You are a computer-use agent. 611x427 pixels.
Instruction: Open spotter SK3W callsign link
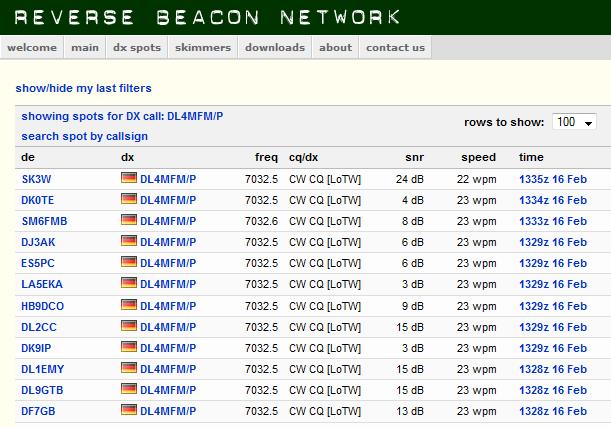36,179
